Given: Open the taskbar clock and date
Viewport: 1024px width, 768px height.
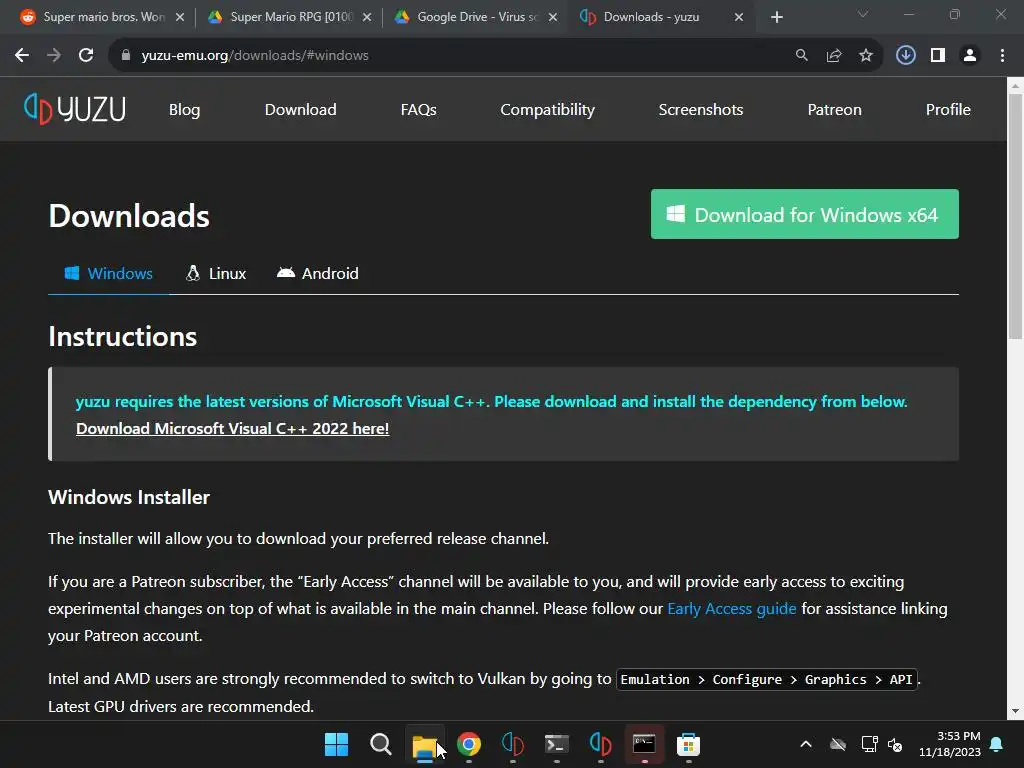Looking at the screenshot, I should click(950, 744).
